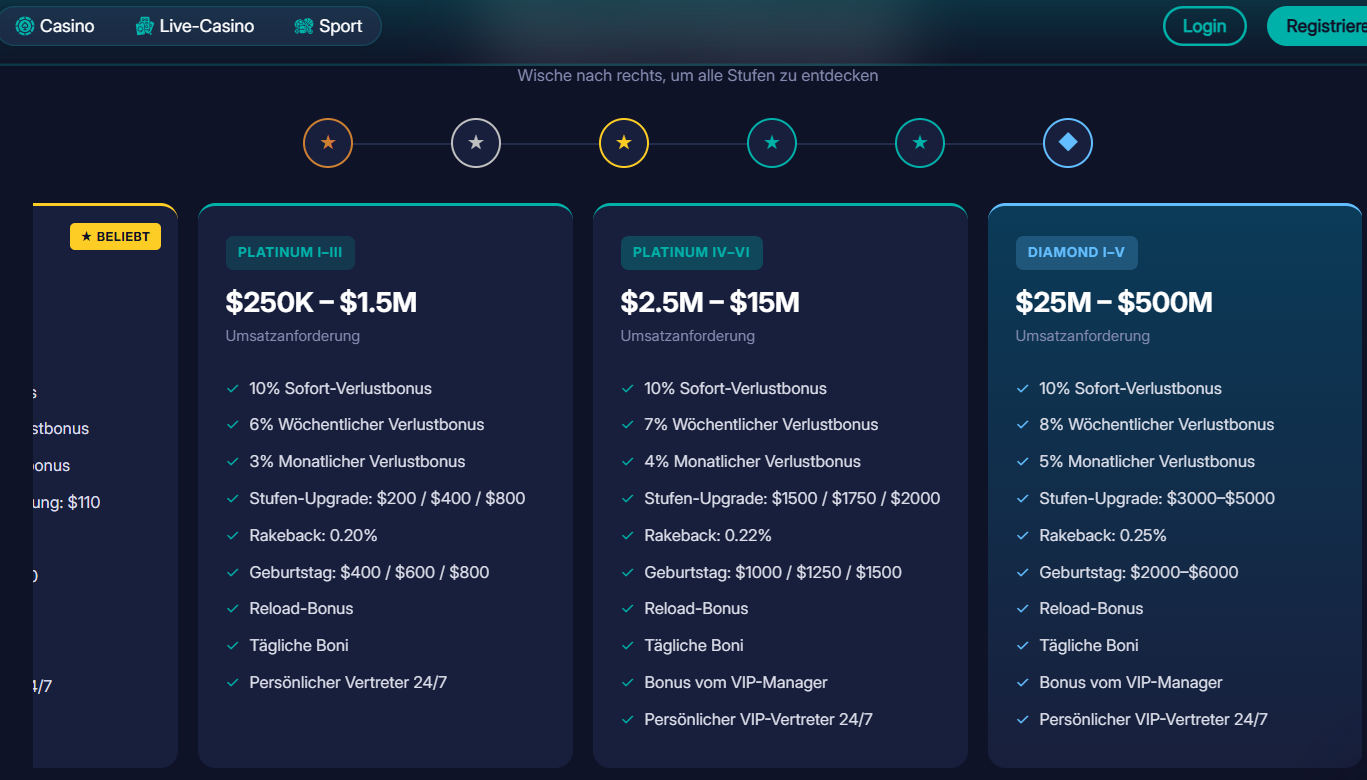Viewport: 1367px width, 780px height.
Task: Select the gold star tier step
Action: pos(624,143)
